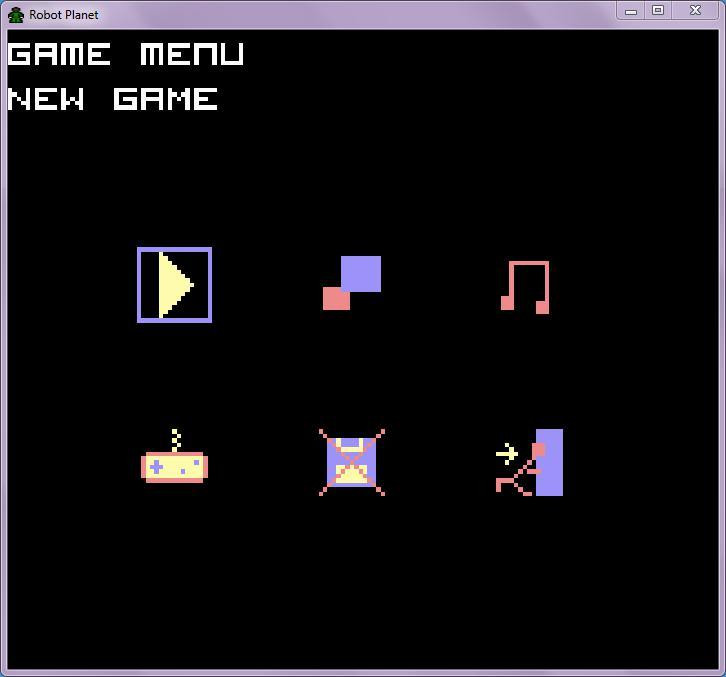The width and height of the screenshot is (726, 677).
Task: Exit the game via the running-man door icon
Action: (529, 462)
